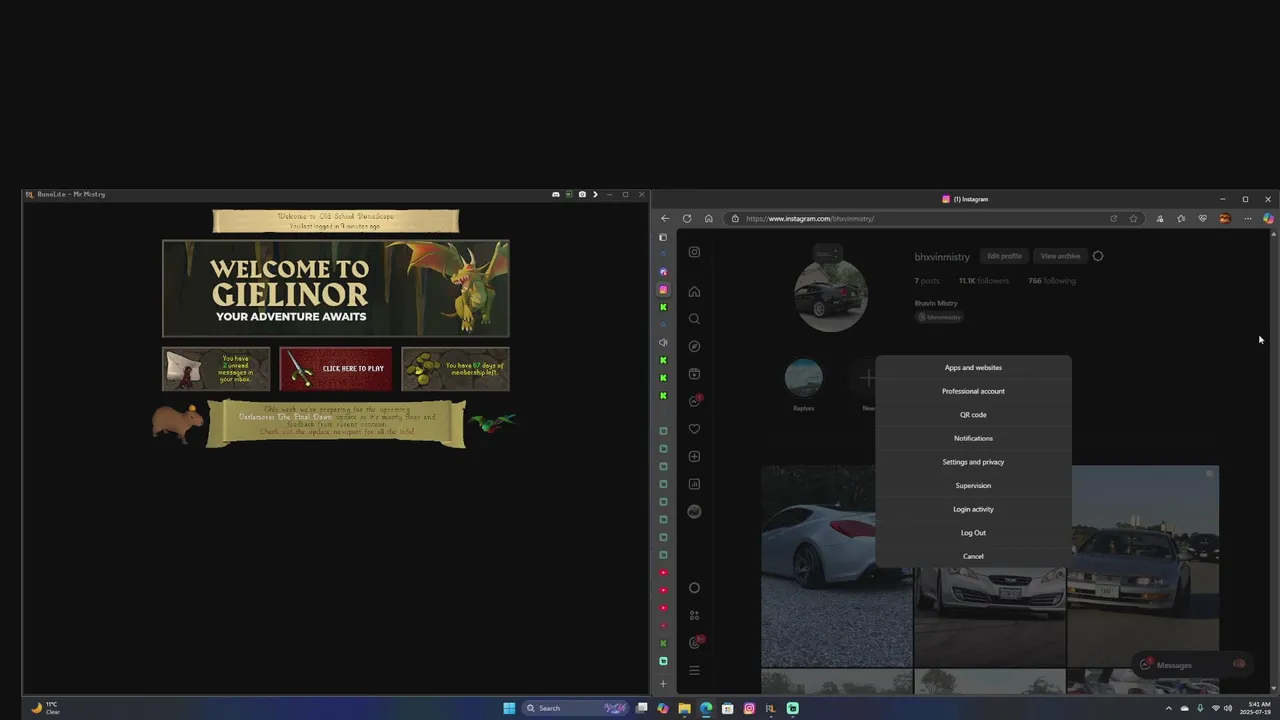Open Copilot icon in Edge toolbar
The height and width of the screenshot is (720, 1280).
point(1268,218)
